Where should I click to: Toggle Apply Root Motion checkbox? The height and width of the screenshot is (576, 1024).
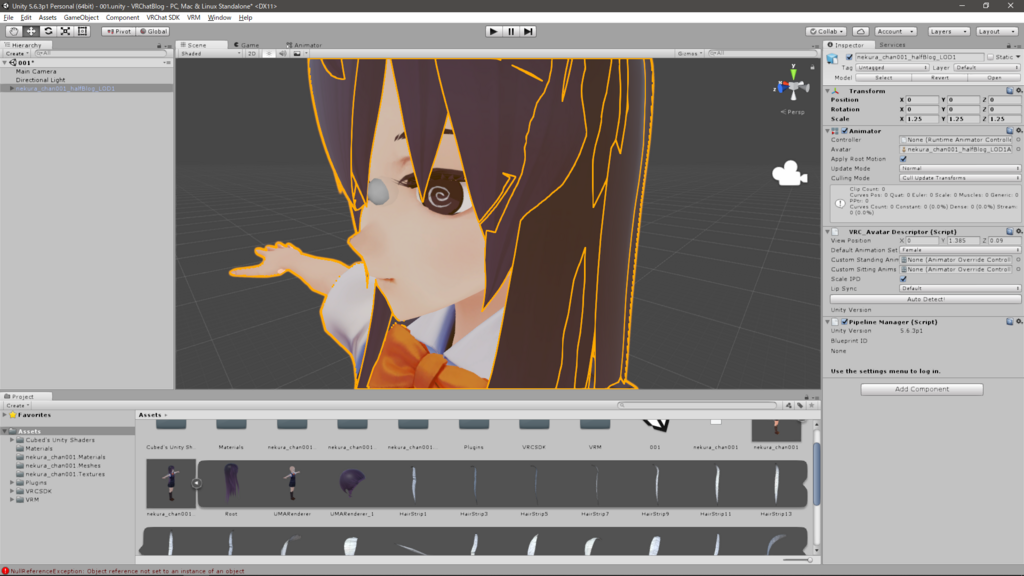pyautogui.click(x=903, y=159)
